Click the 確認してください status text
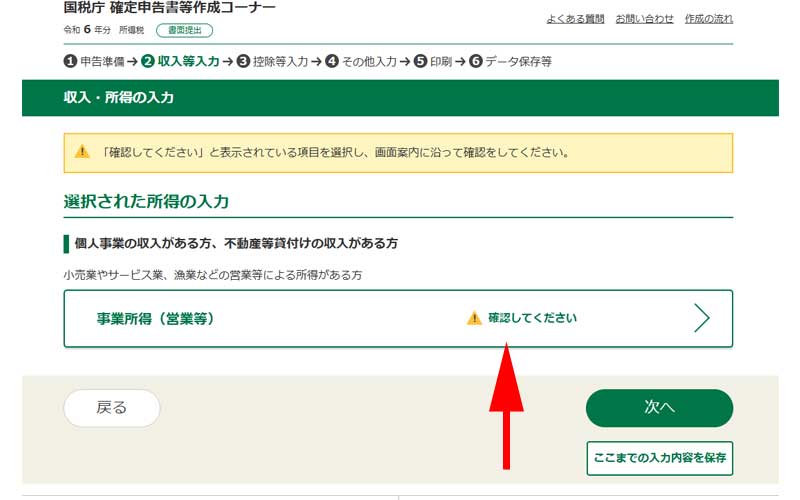This screenshot has height=500, width=800. [532, 318]
